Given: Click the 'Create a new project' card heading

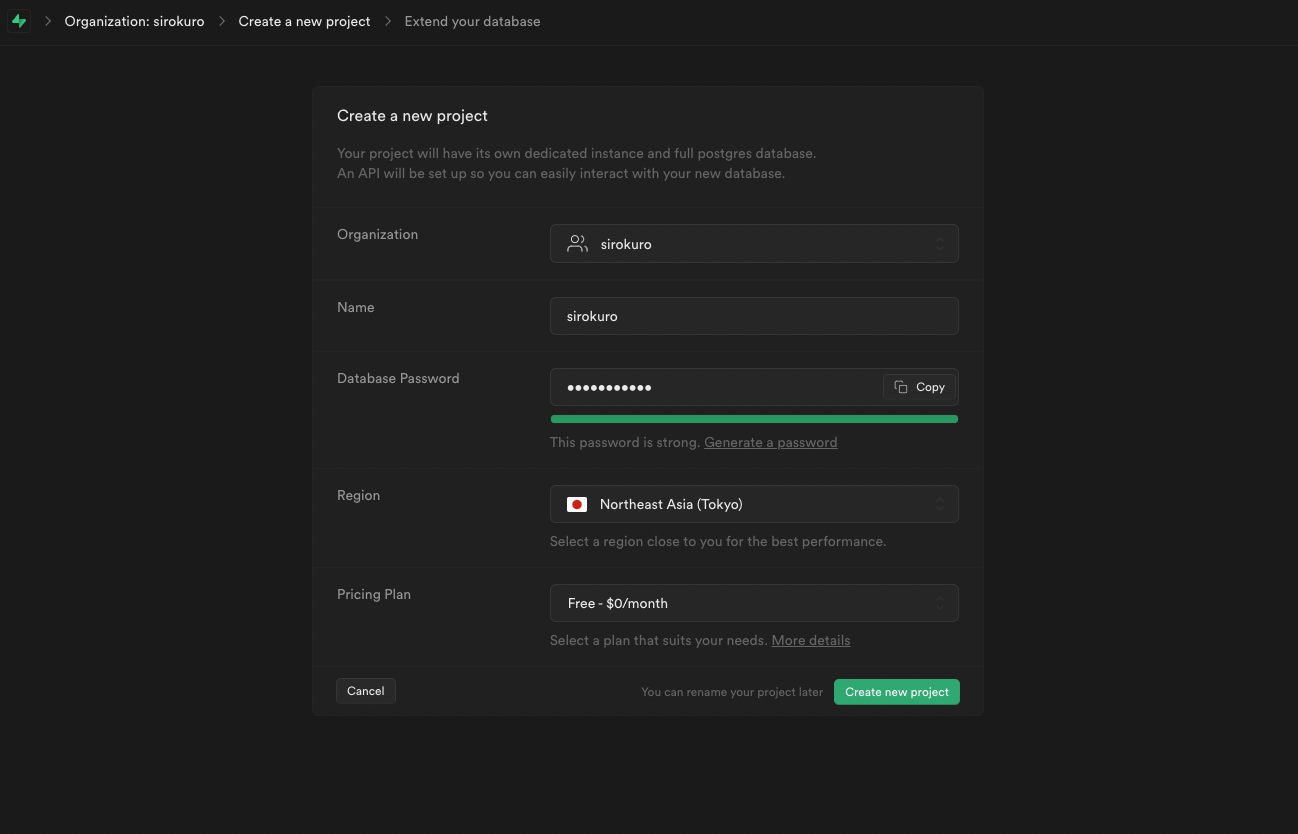Looking at the screenshot, I should (412, 116).
